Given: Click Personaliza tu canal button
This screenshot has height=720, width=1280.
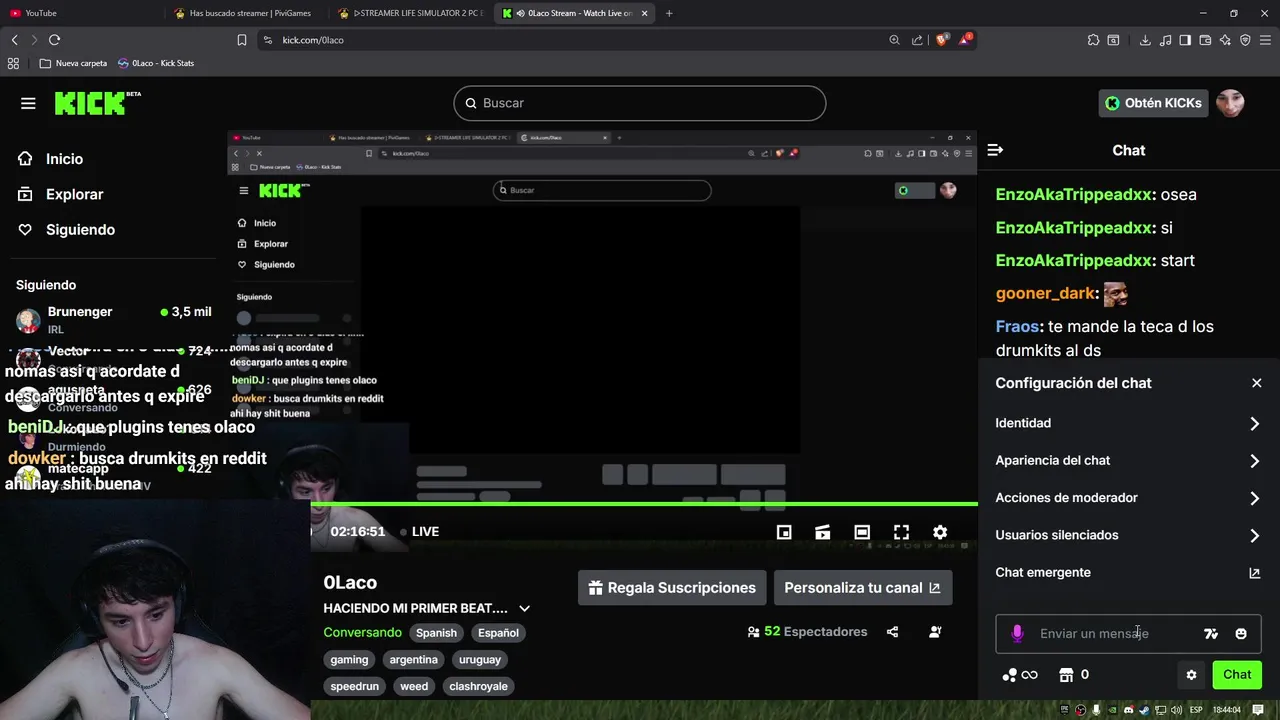Looking at the screenshot, I should (x=863, y=588).
